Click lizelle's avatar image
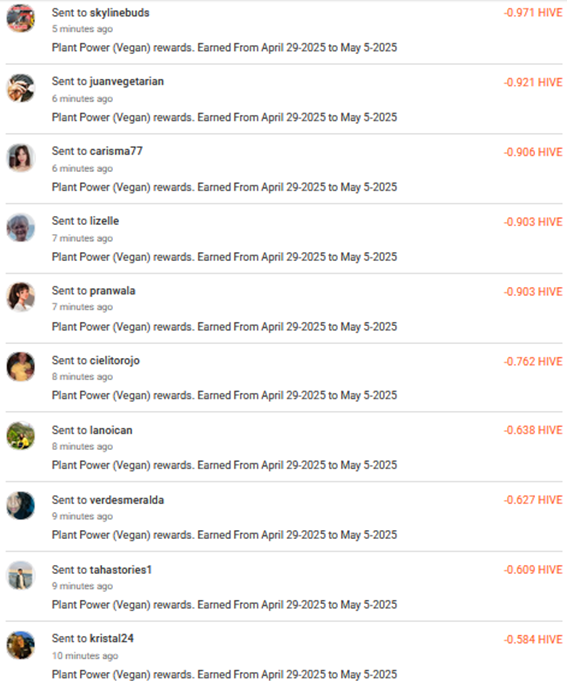The image size is (567, 689). tap(21, 228)
